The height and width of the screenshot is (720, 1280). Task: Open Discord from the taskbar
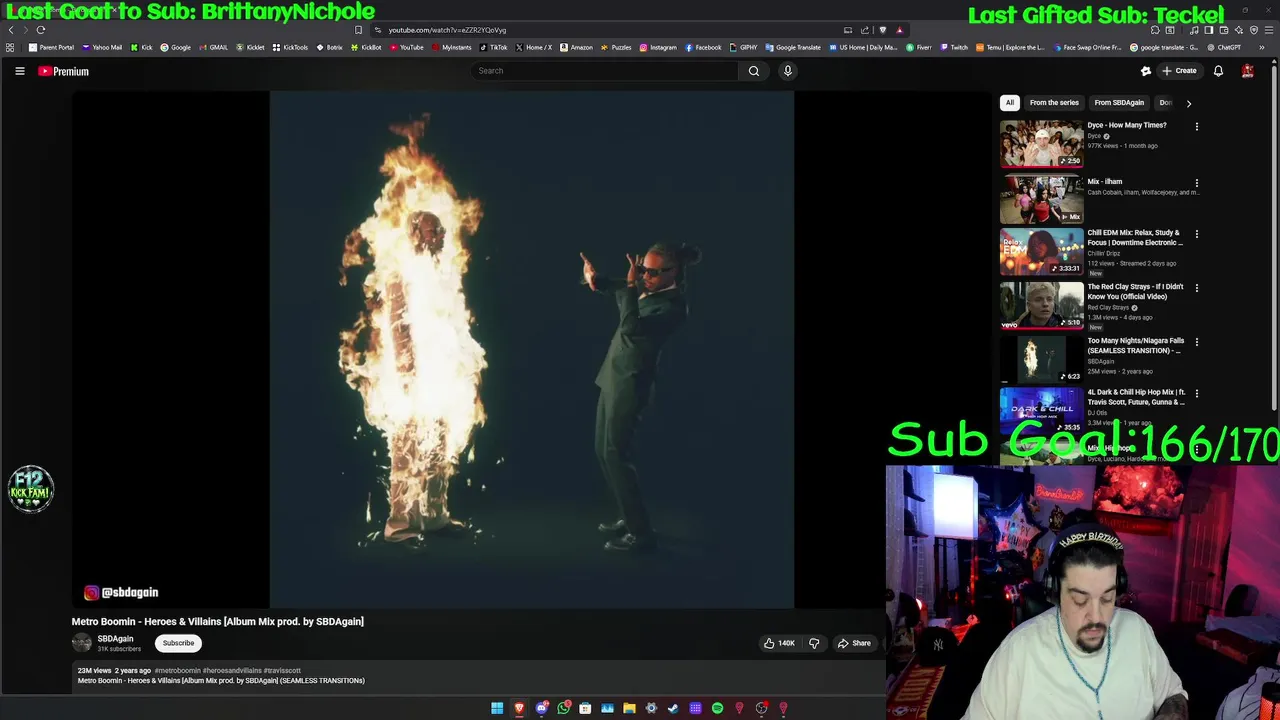click(541, 708)
